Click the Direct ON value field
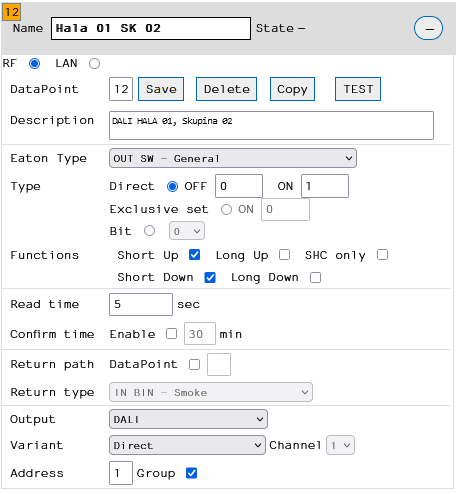 [325, 186]
